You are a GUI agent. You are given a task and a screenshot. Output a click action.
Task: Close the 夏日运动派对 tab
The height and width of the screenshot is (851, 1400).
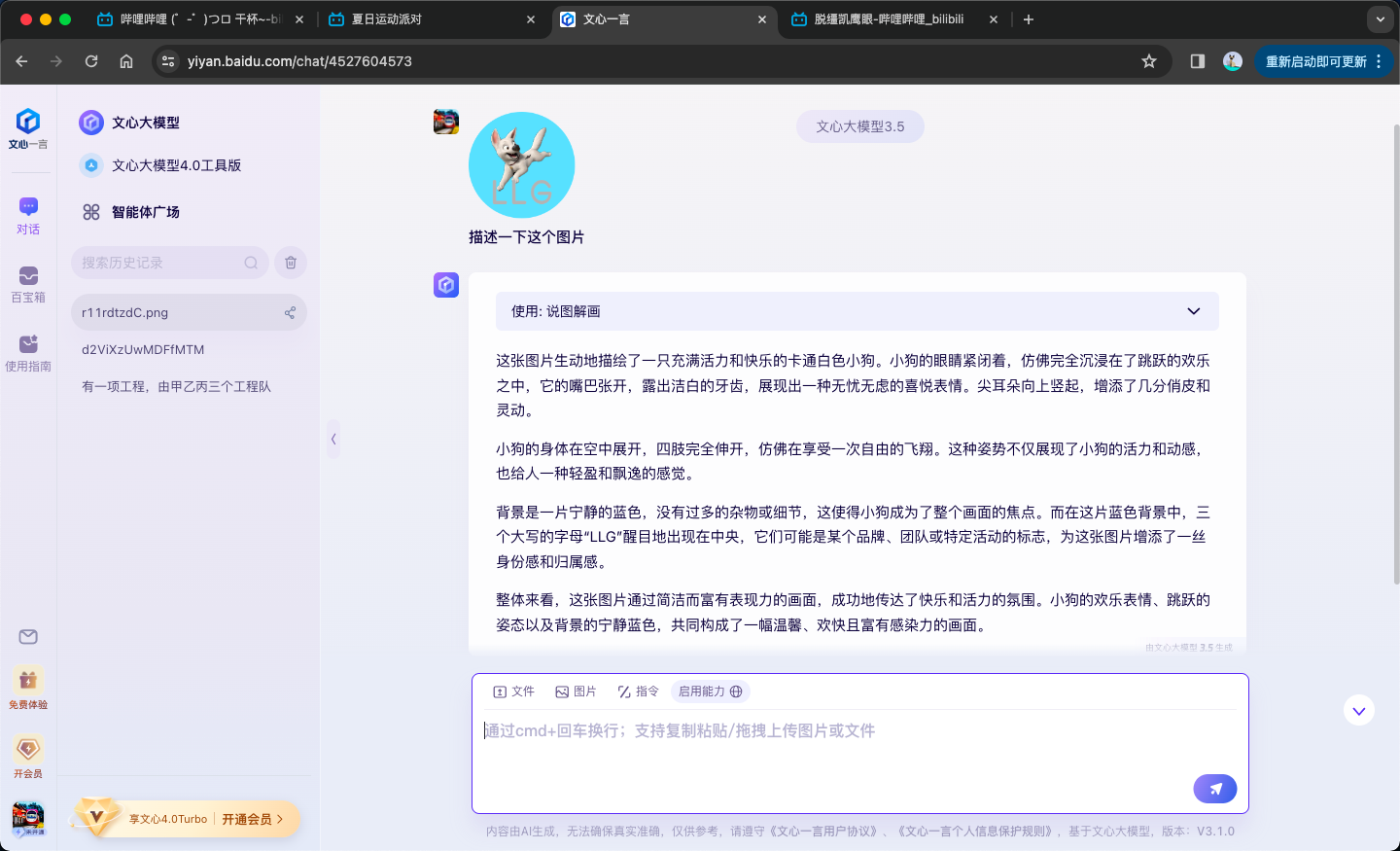click(x=531, y=19)
